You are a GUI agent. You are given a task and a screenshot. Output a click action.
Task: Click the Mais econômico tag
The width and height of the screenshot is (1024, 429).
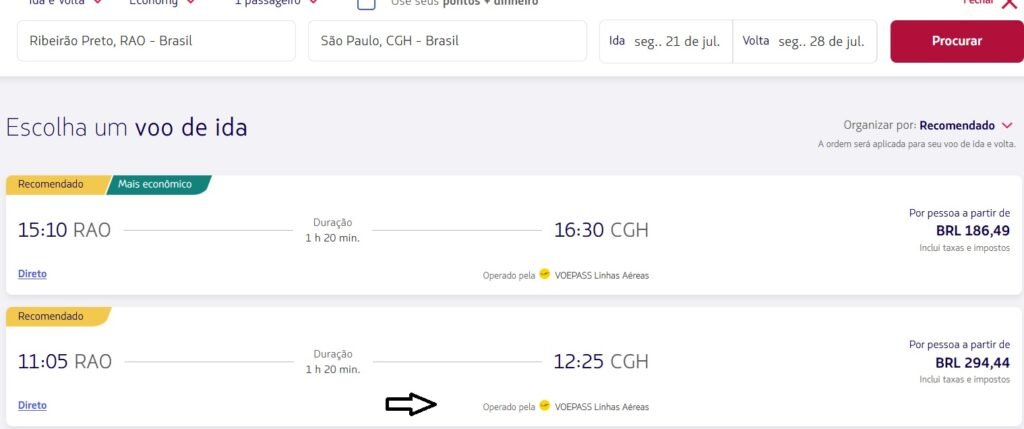(157, 185)
